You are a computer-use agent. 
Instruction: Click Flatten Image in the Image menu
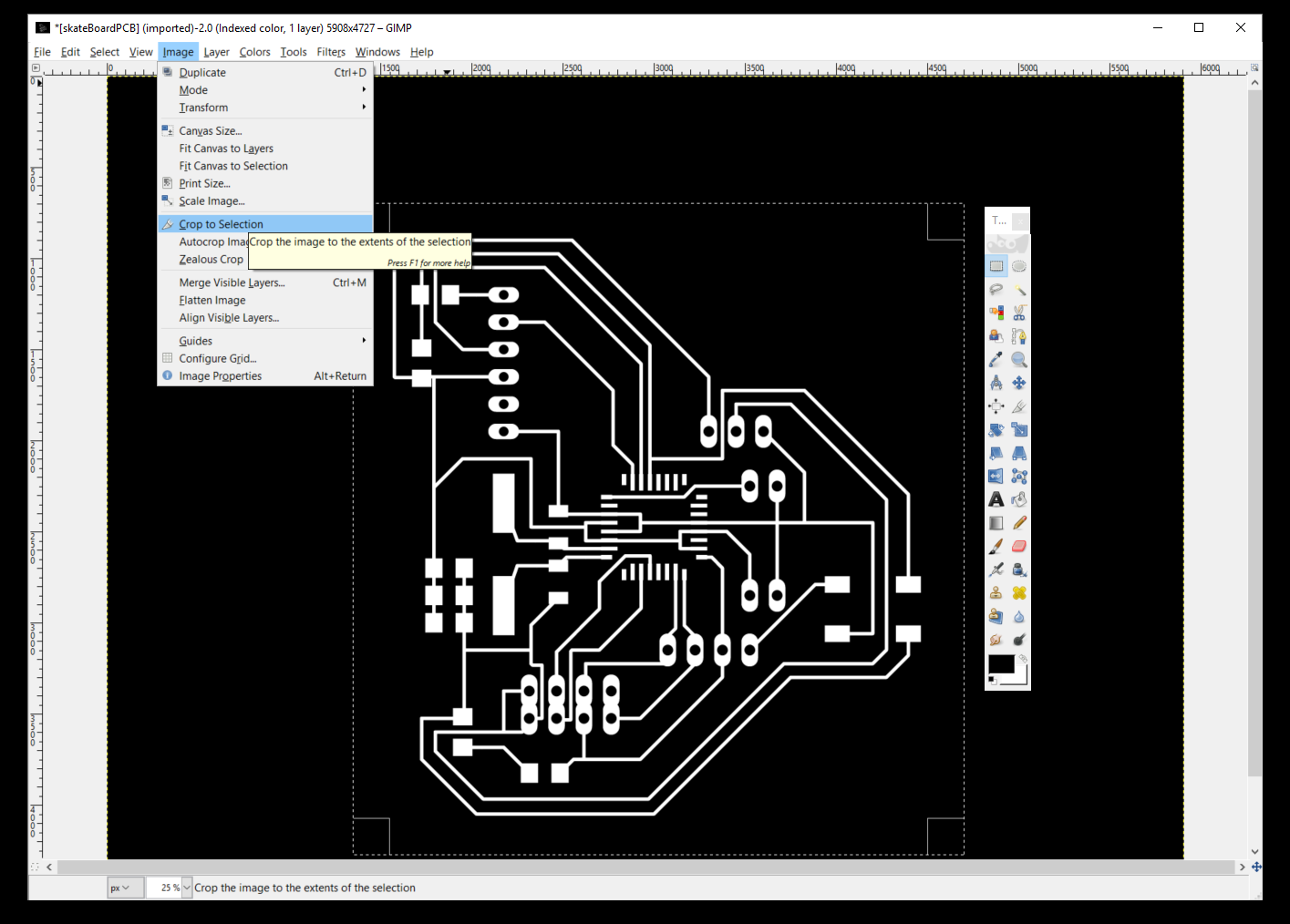212,301
